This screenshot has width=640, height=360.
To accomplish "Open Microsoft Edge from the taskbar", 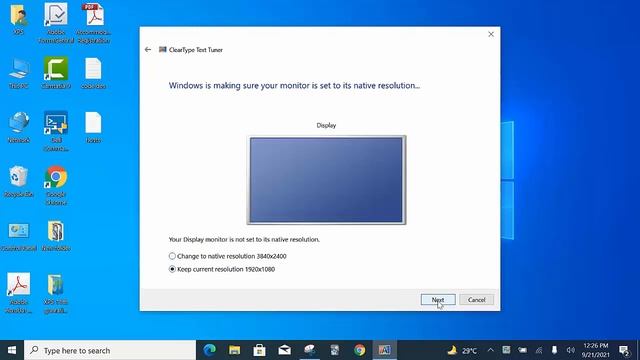I will coord(210,350).
